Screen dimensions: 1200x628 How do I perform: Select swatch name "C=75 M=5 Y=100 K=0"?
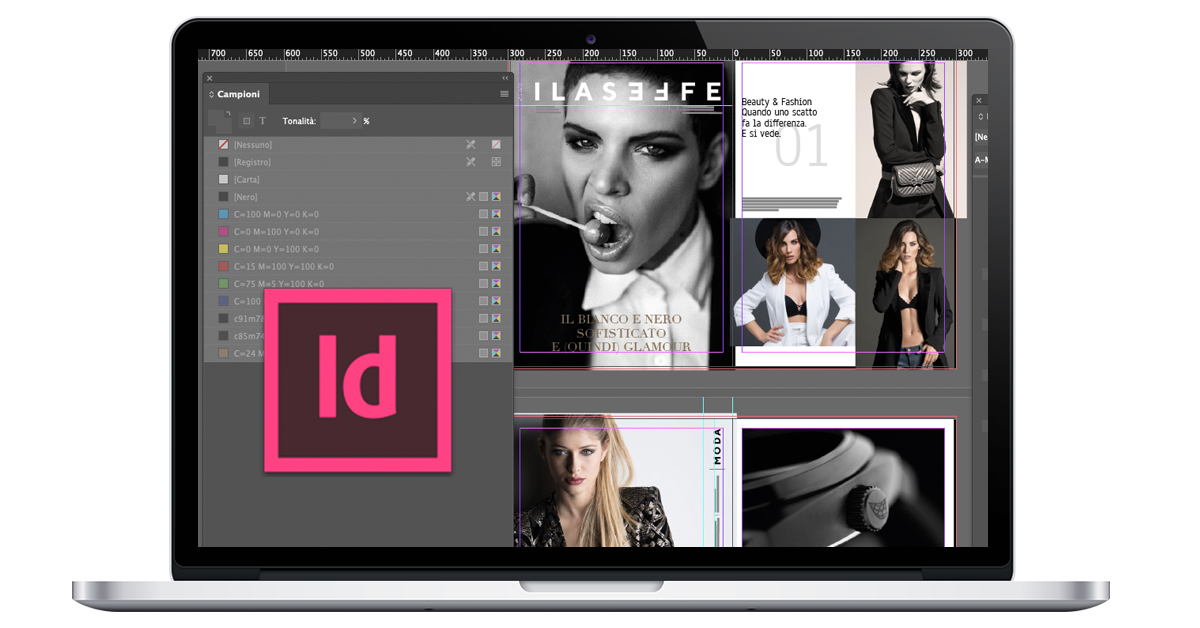click(279, 284)
